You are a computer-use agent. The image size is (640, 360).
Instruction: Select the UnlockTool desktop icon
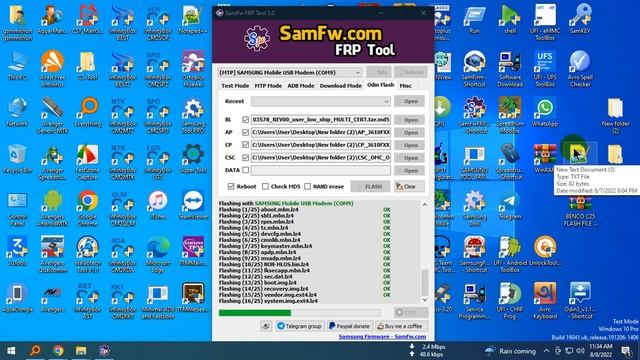(545, 252)
